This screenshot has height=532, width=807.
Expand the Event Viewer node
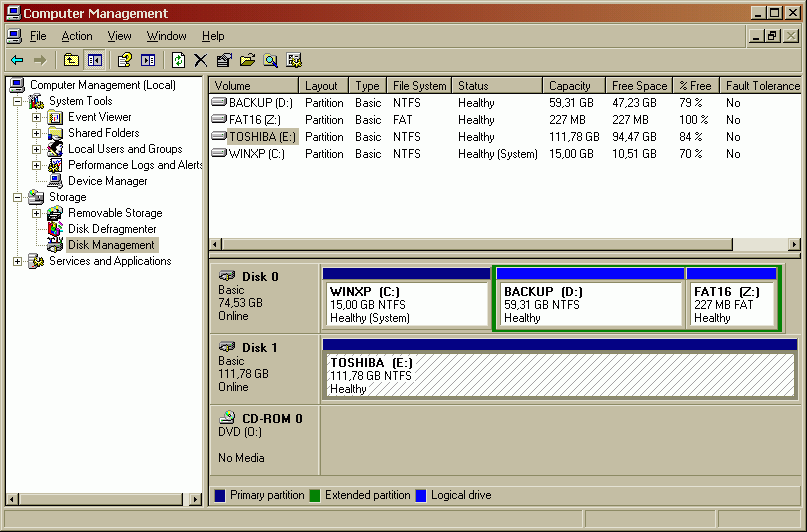point(37,117)
